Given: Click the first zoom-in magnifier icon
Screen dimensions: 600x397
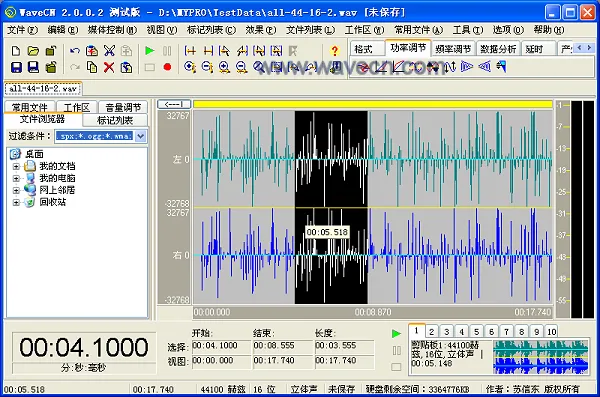Looking at the screenshot, I should pyautogui.click(x=190, y=67).
